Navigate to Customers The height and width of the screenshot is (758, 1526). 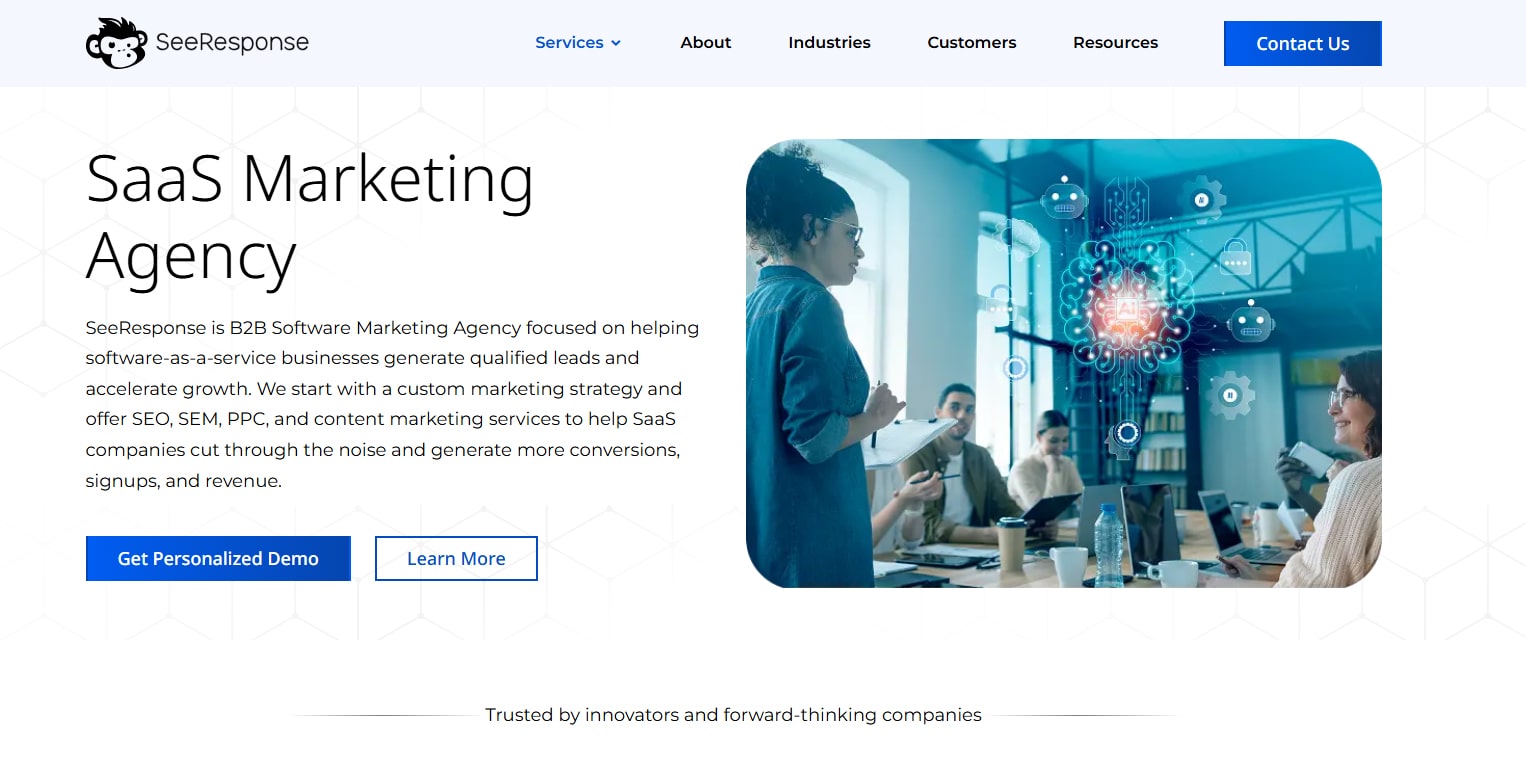tap(971, 43)
